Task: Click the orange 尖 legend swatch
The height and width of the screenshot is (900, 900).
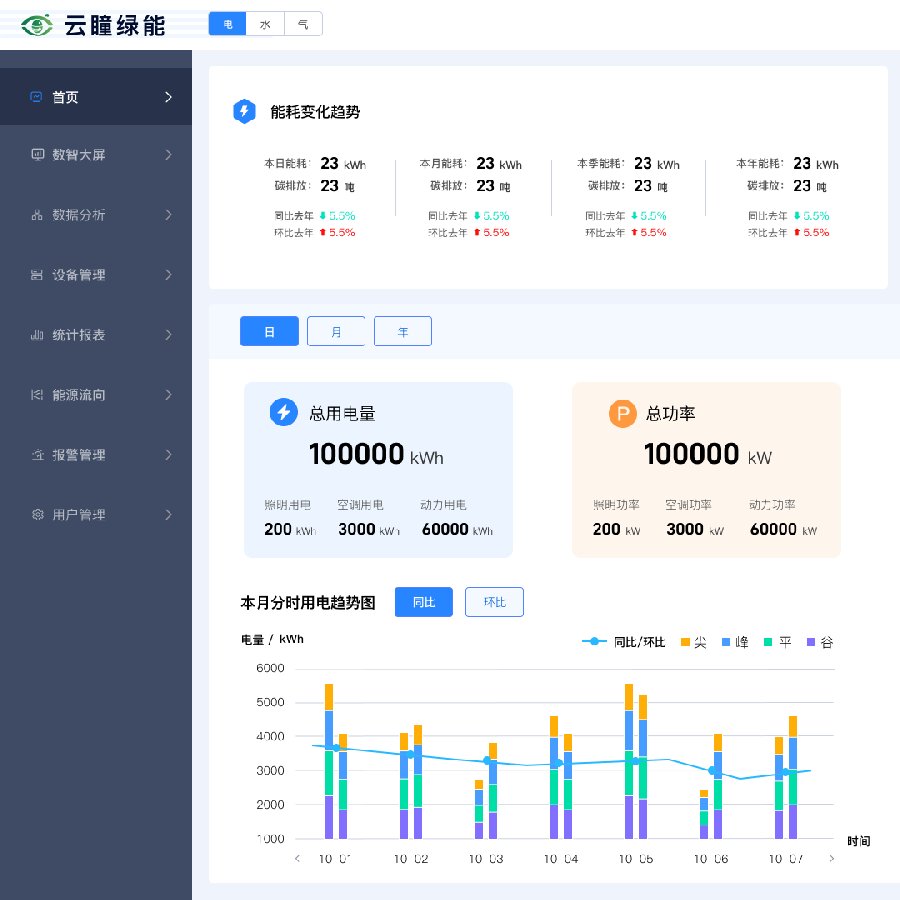Action: point(686,642)
